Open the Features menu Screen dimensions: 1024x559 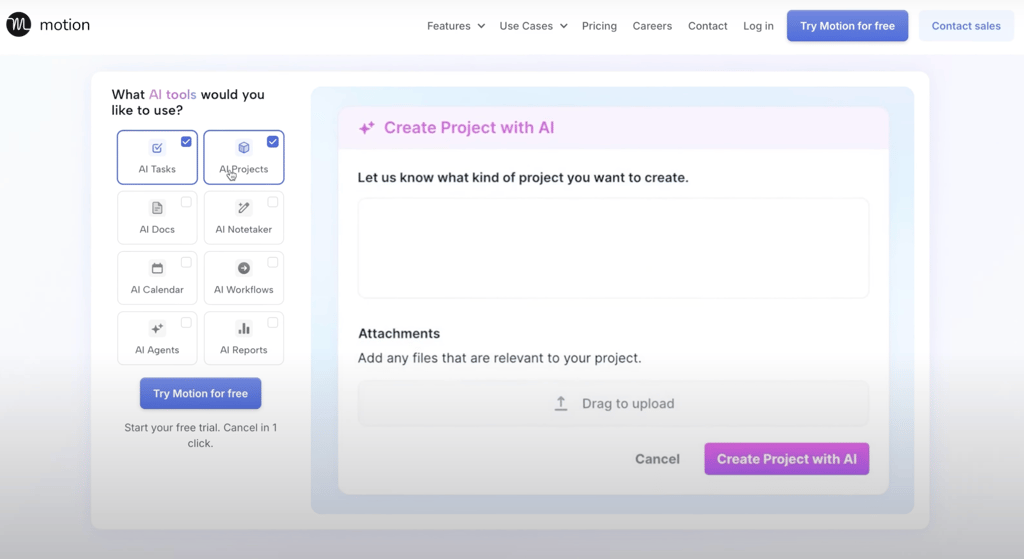[456, 26]
